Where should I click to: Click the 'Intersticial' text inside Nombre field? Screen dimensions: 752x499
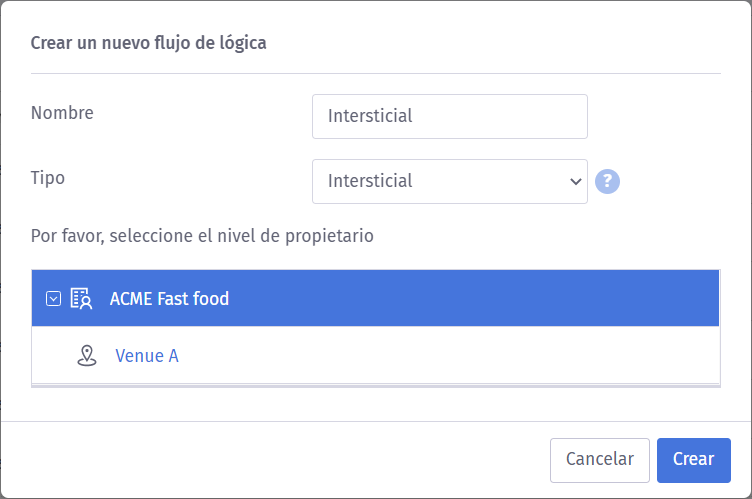point(370,116)
